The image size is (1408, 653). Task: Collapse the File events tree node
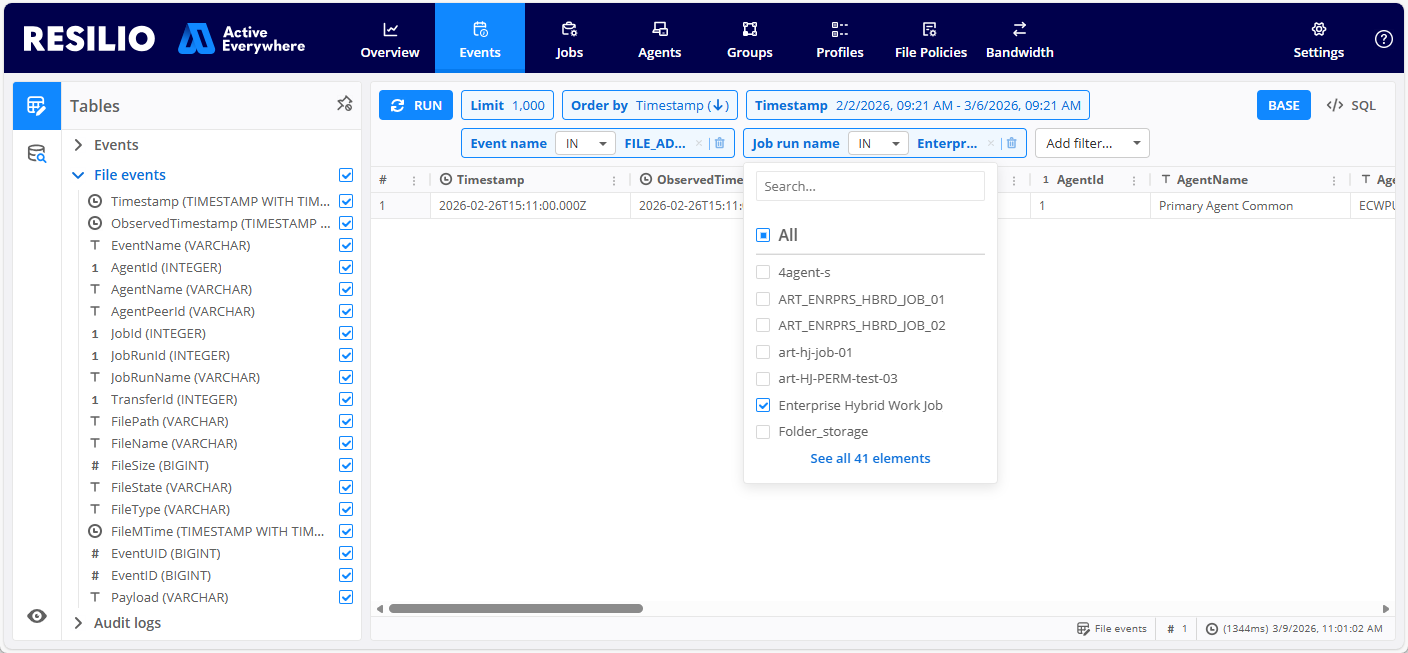[x=78, y=175]
